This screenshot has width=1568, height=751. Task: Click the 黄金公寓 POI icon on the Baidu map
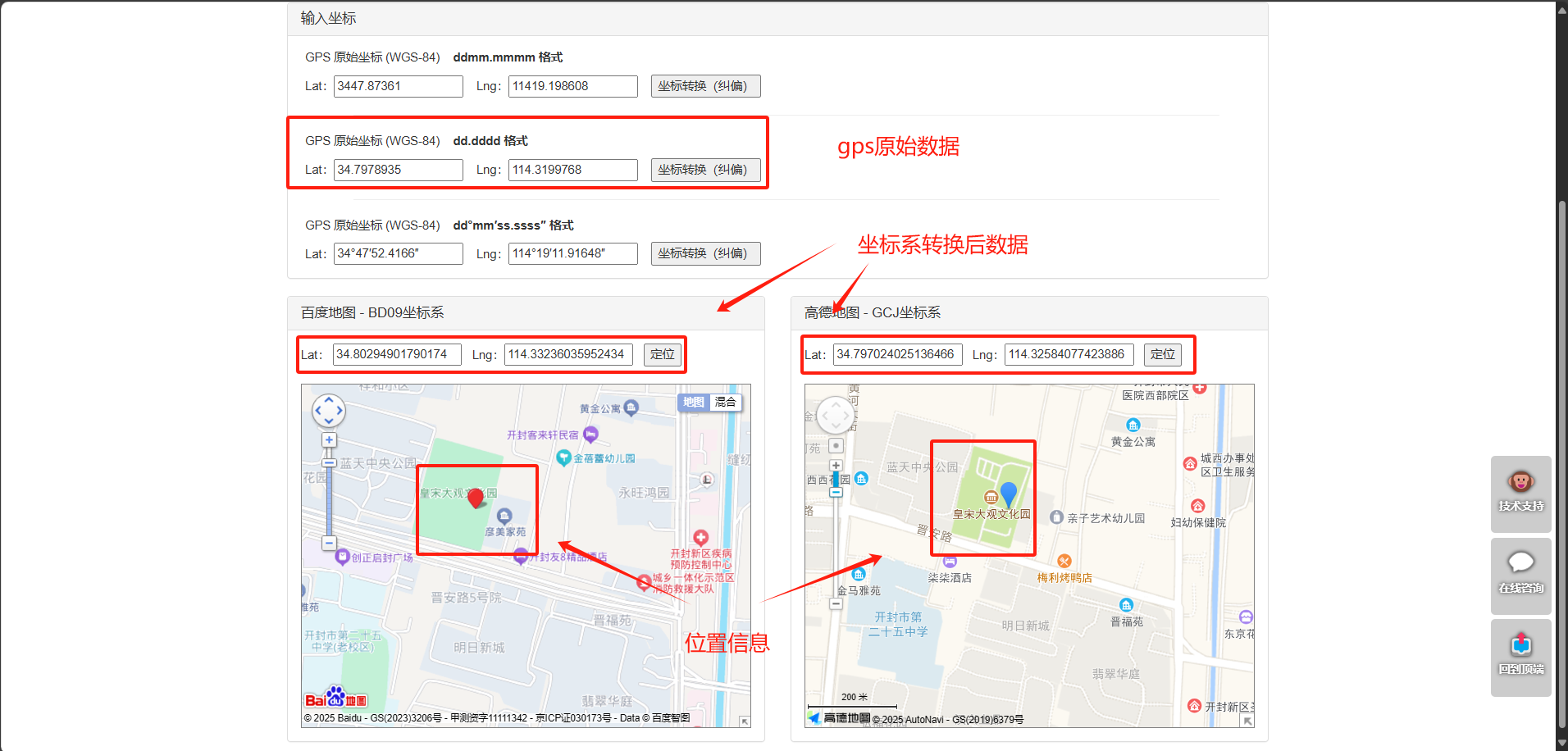click(631, 407)
